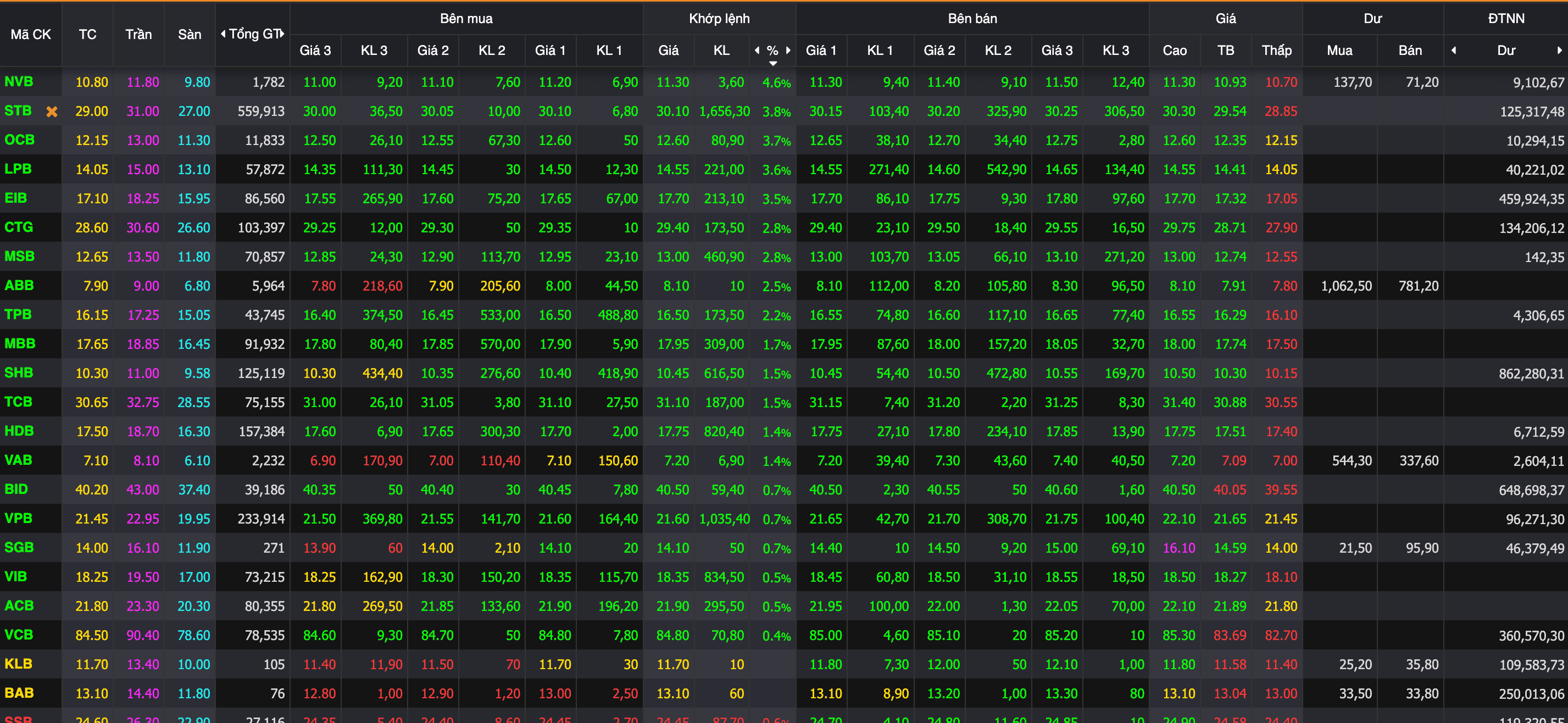Sort by Mã CK column header

pyautogui.click(x=30, y=35)
